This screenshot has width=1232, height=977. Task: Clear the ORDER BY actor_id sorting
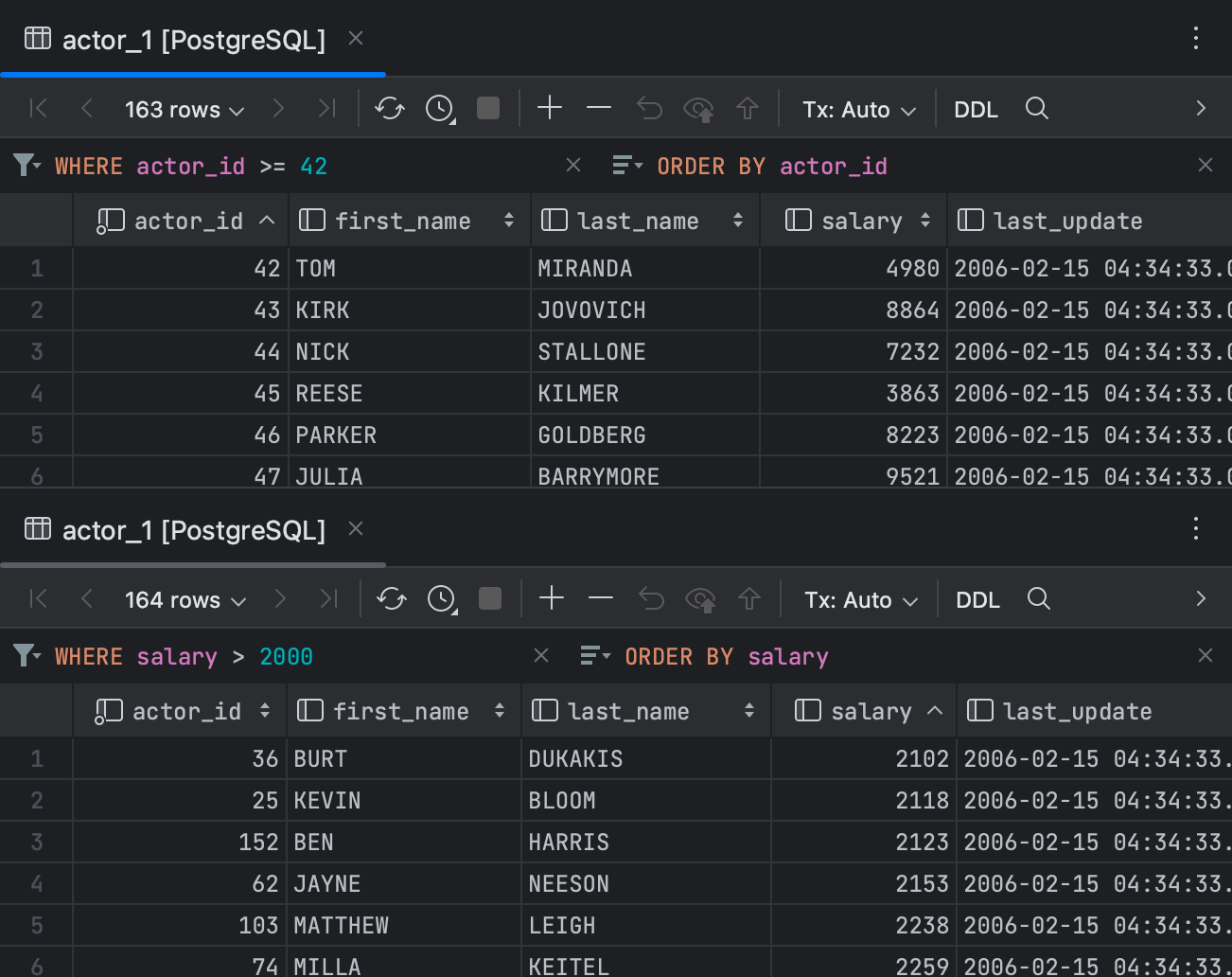pyautogui.click(x=1205, y=165)
